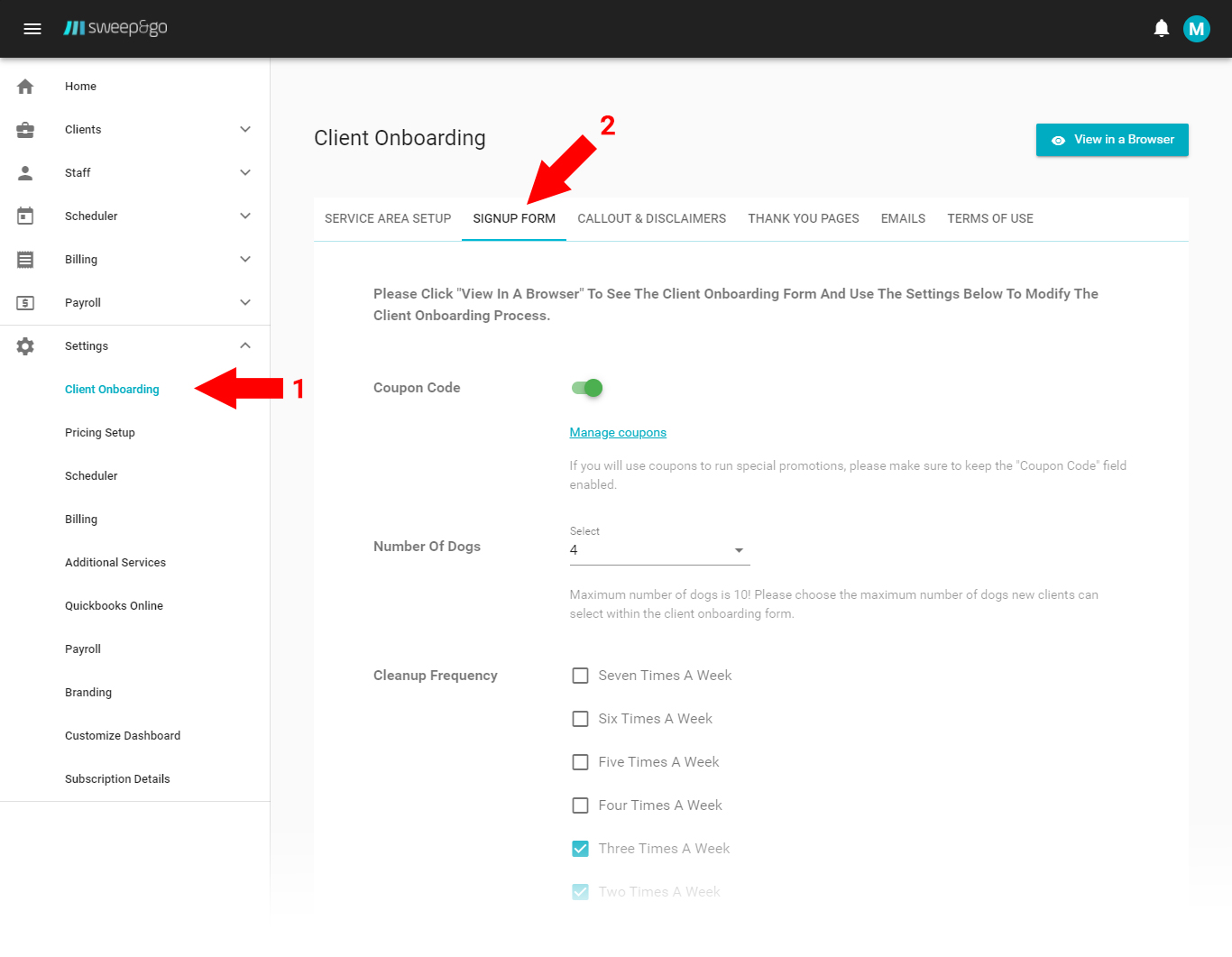Disable the Coupon Code toggle
The width and height of the screenshot is (1232, 957).
[x=586, y=387]
